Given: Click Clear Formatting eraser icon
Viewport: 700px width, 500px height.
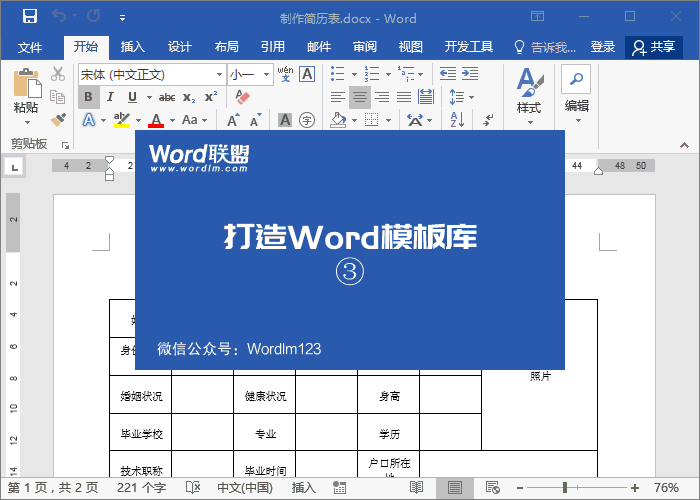Looking at the screenshot, I should [242, 97].
